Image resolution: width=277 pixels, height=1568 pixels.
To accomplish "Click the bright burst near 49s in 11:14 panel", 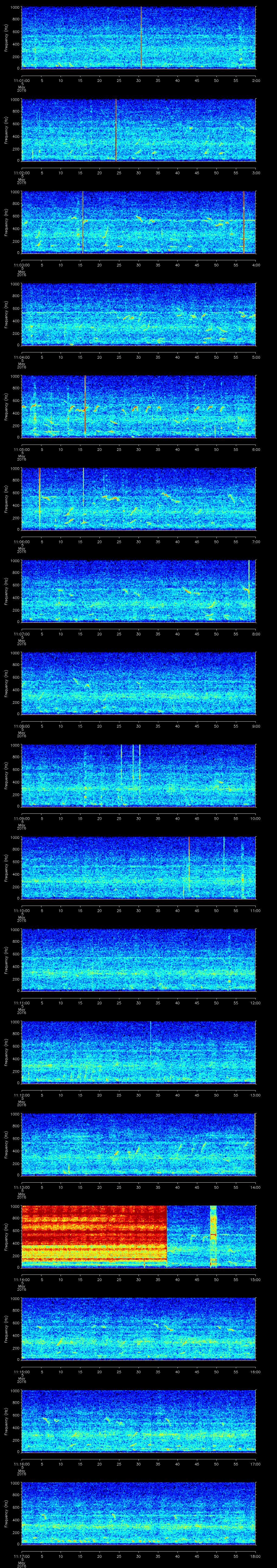I will [x=213, y=1236].
